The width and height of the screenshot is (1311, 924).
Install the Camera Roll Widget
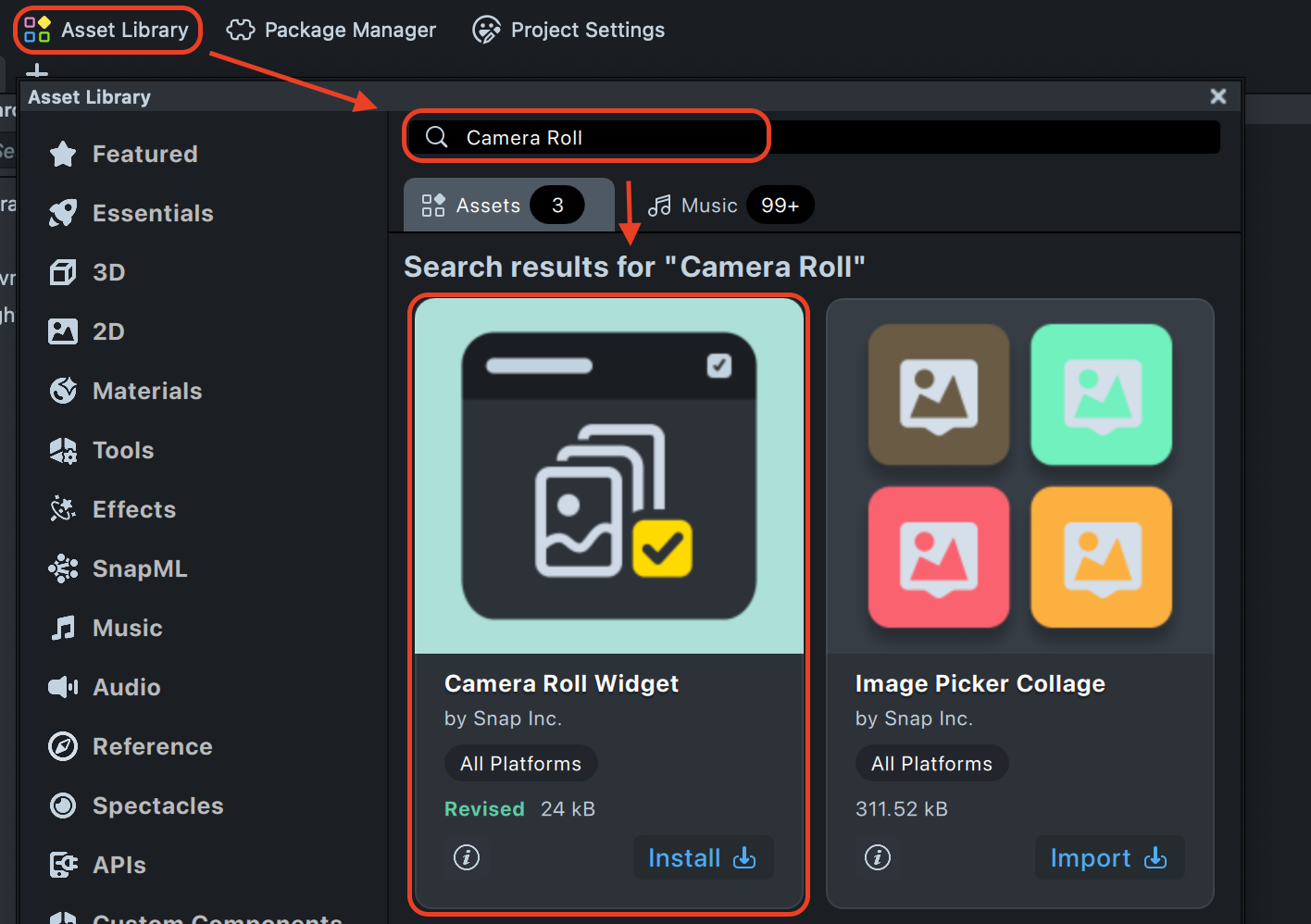702,858
